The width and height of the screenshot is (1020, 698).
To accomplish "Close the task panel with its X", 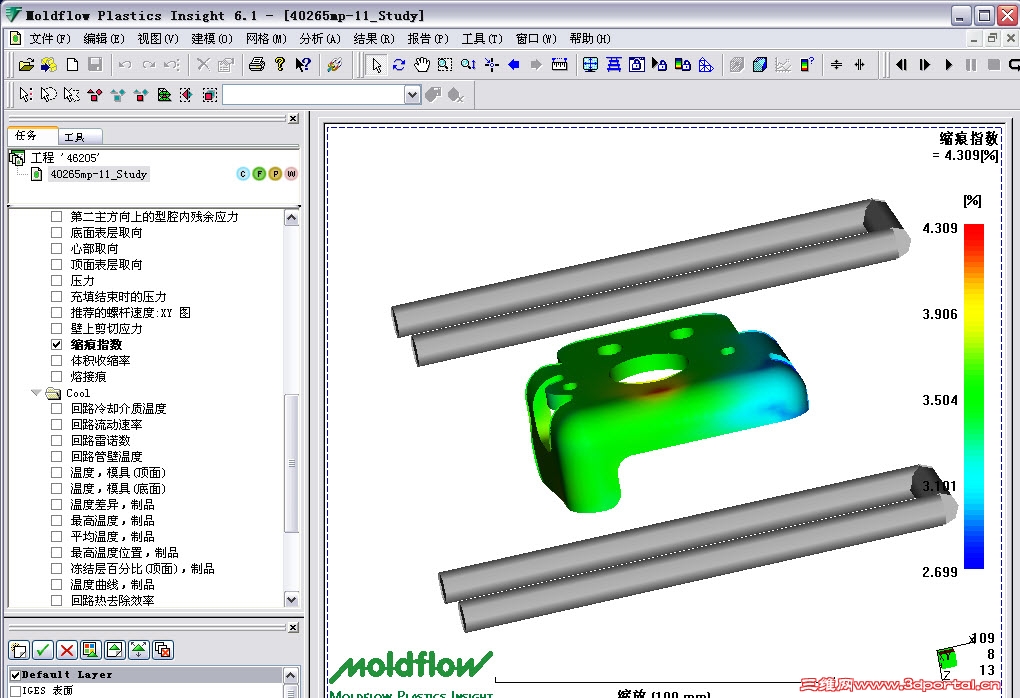I will [293, 118].
